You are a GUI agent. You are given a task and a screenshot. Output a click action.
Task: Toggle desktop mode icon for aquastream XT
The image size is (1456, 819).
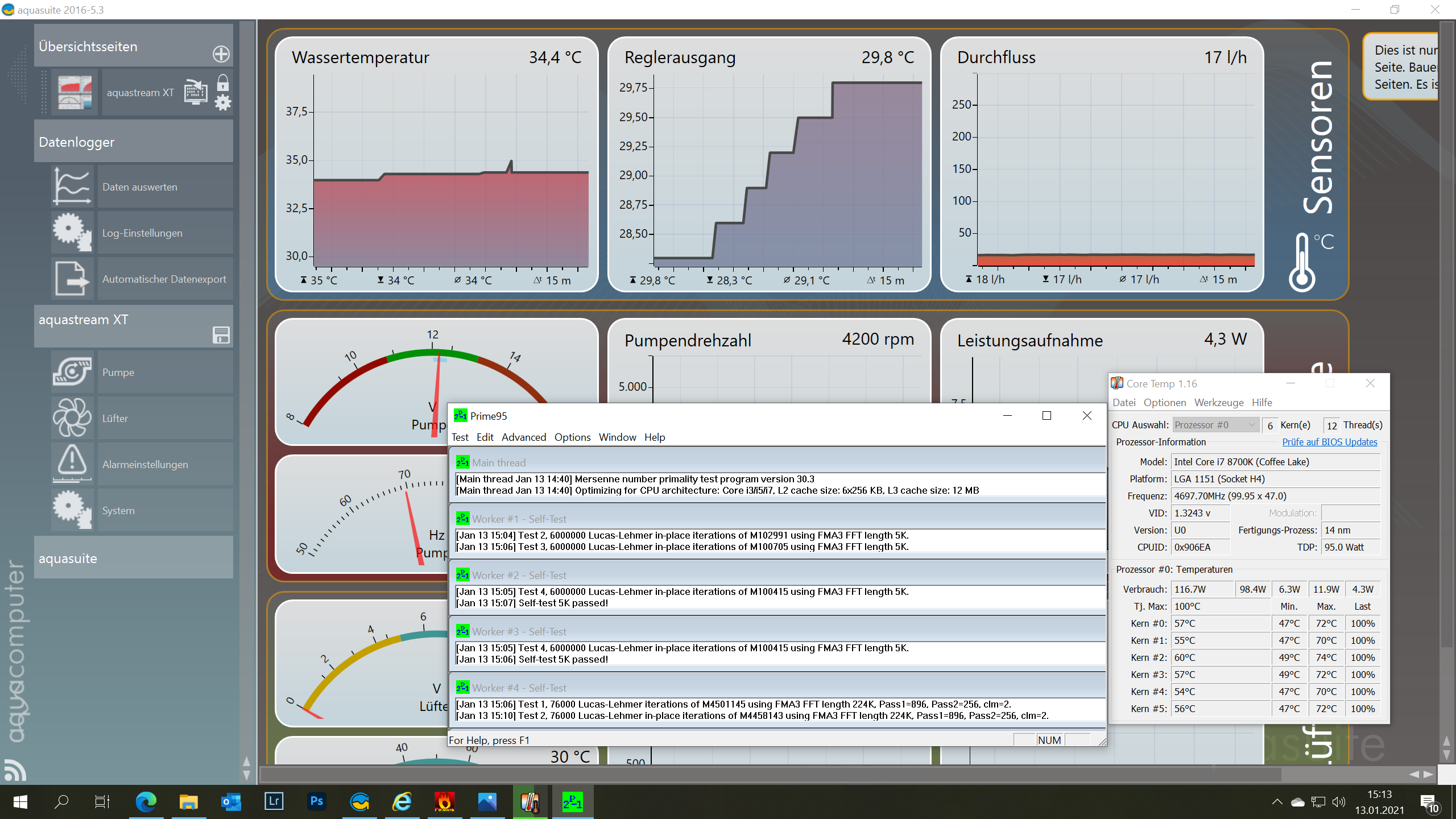(196, 92)
